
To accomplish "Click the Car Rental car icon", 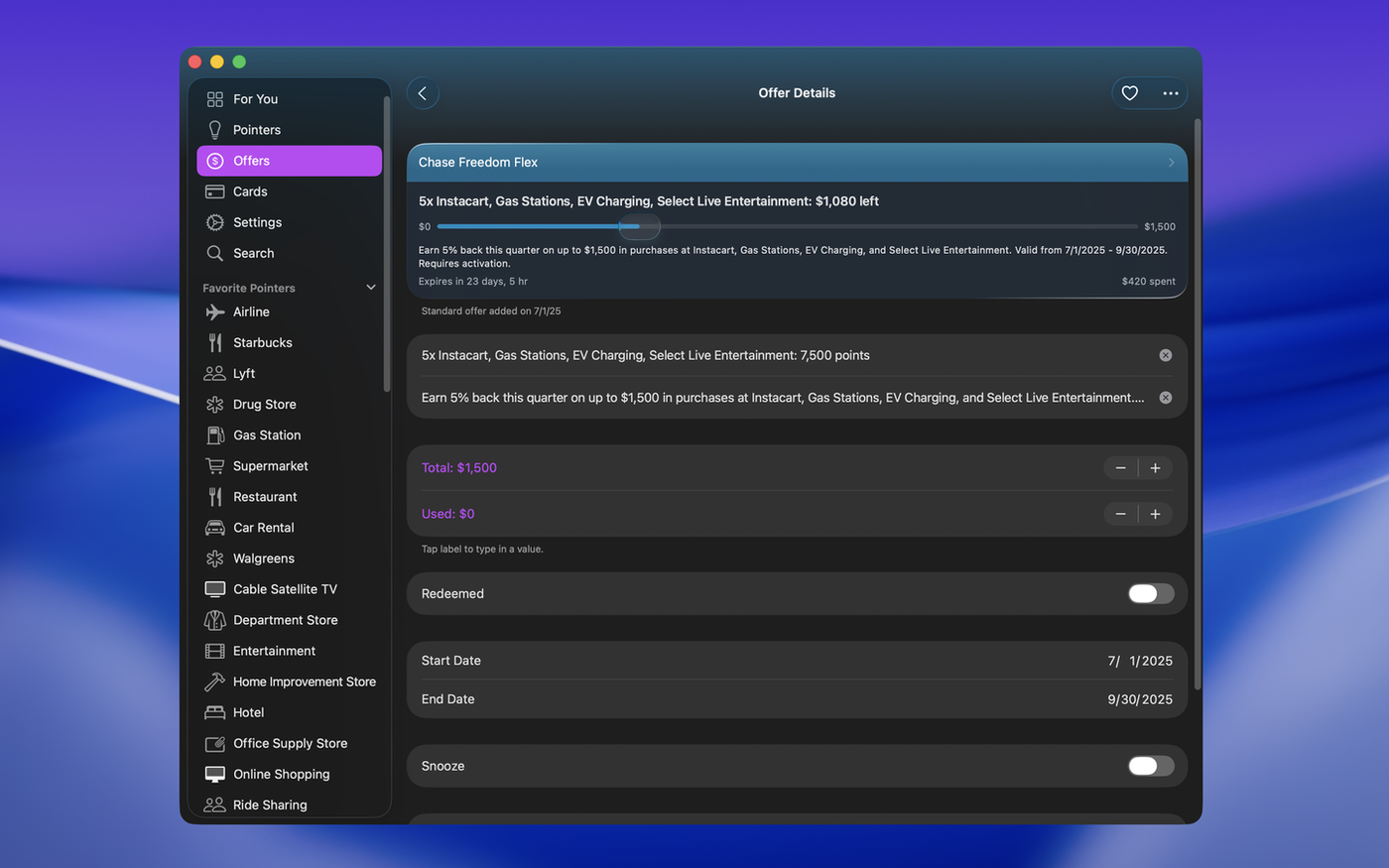I will click(214, 528).
